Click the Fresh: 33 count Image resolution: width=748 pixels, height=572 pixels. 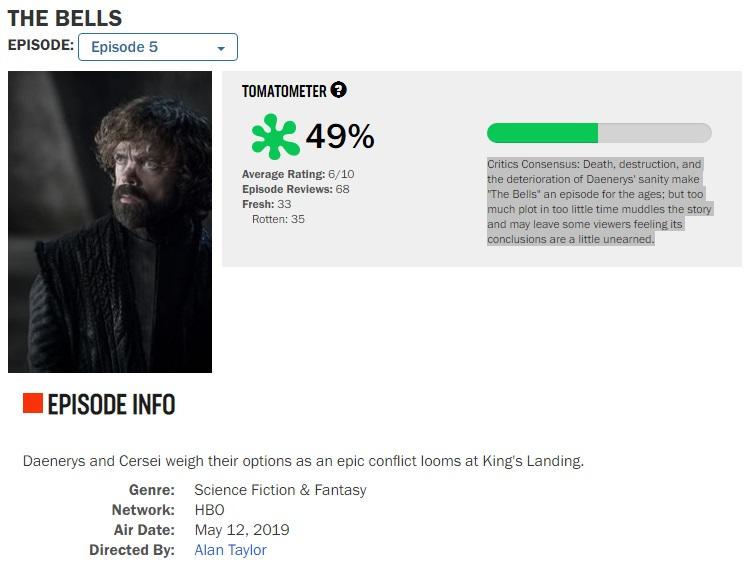pos(266,204)
